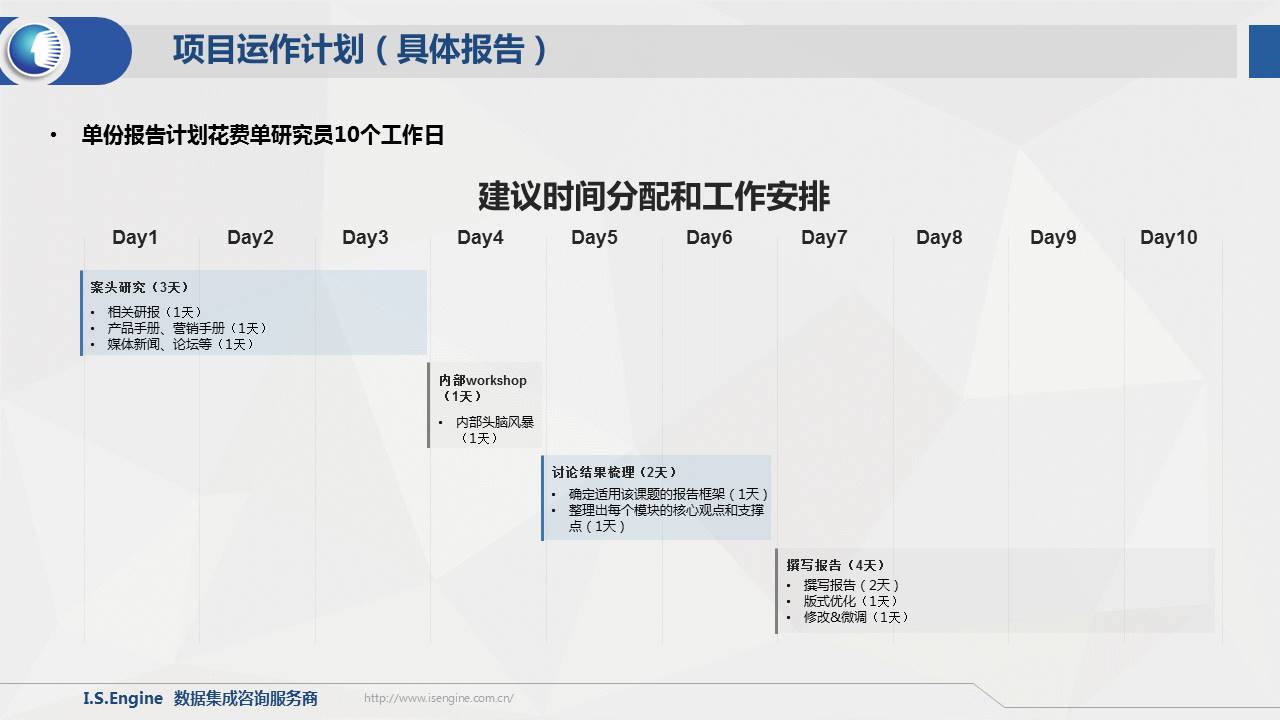The image size is (1280, 720).
Task: Click the I.S.Engine footer brand text
Action: [x=122, y=698]
